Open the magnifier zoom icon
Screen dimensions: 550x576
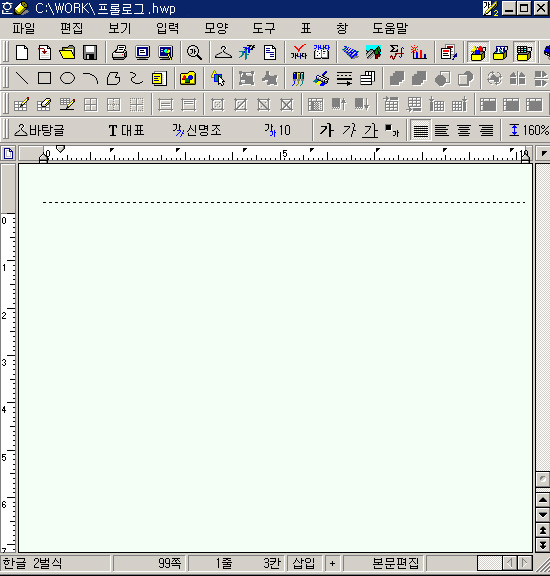click(194, 53)
